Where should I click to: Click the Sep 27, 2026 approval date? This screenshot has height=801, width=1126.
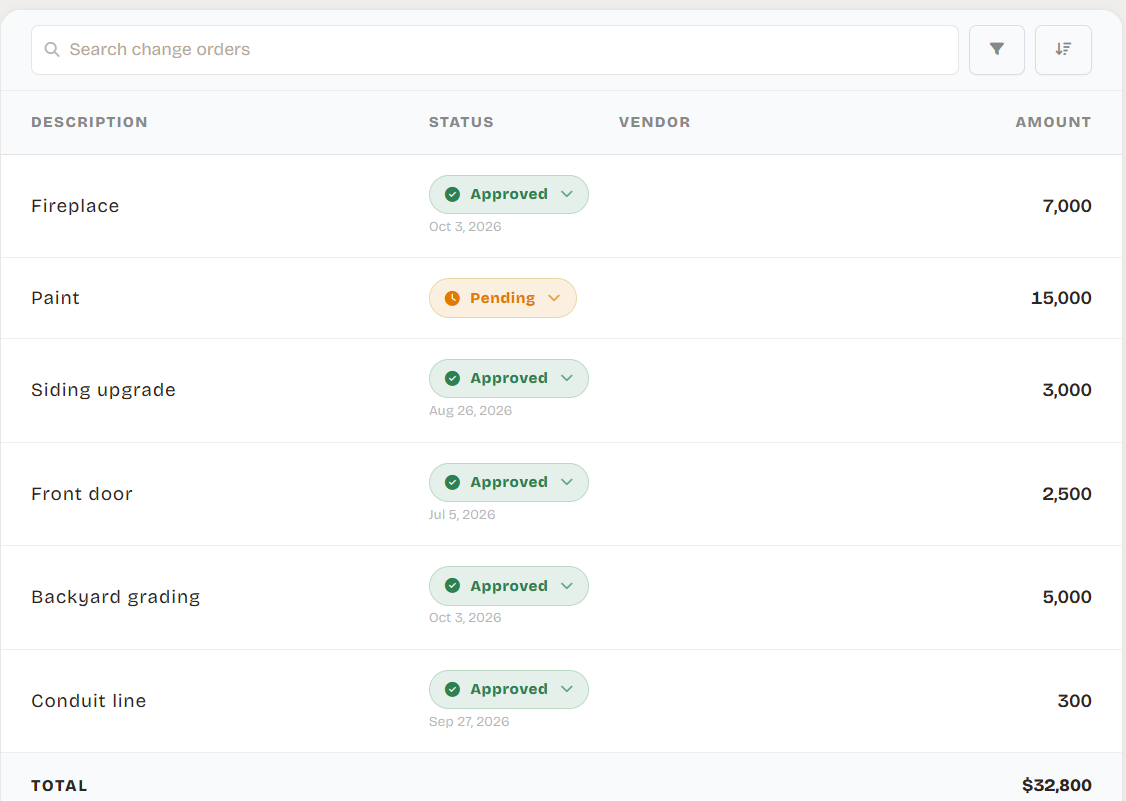(469, 722)
